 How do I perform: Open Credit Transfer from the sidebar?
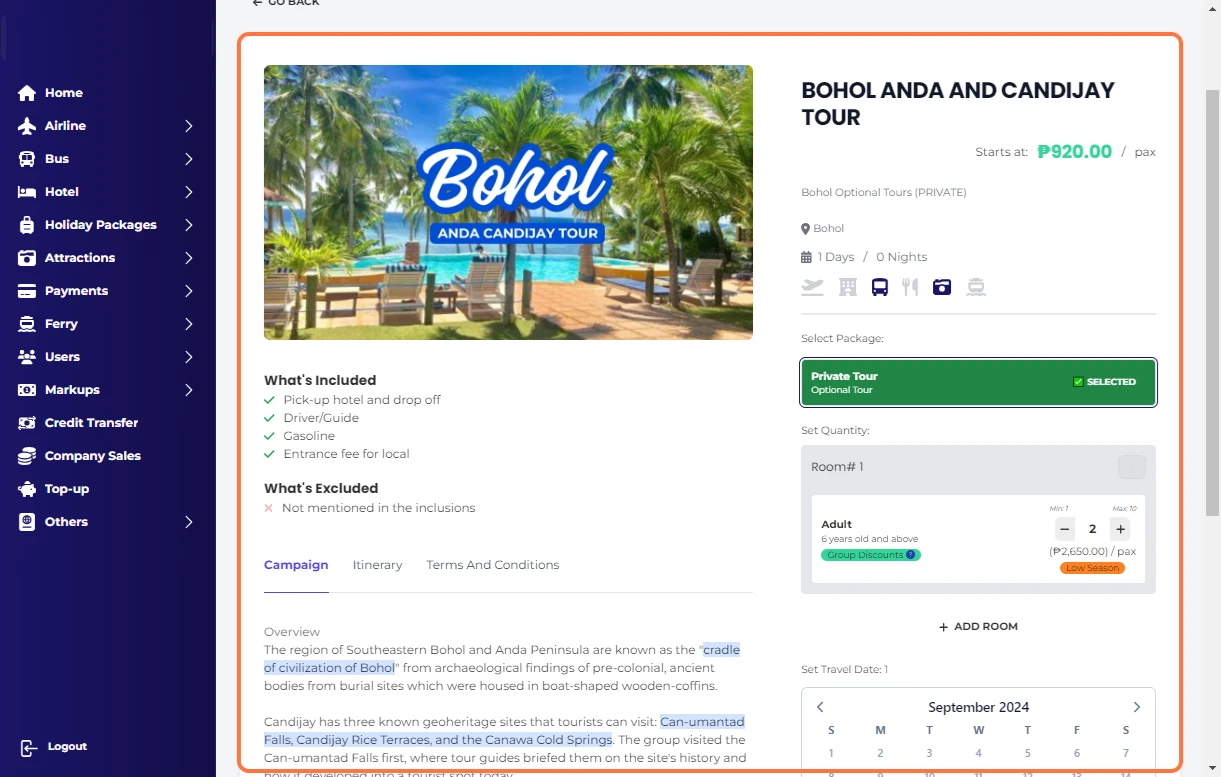[x=91, y=423]
